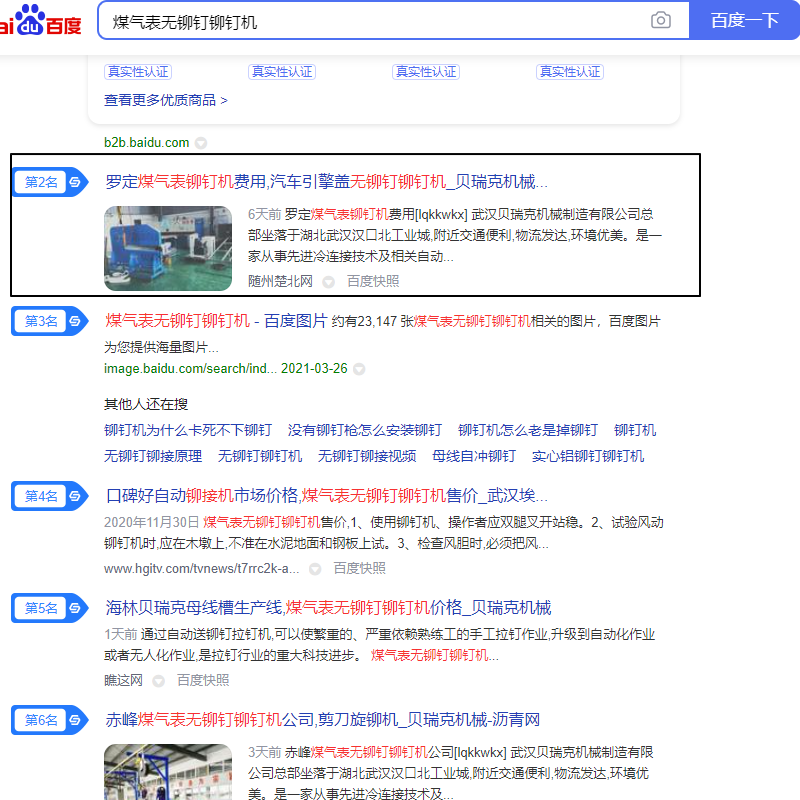Click the 第2名 rank badge icon
Viewport: 800px width, 800px height.
pos(50,182)
